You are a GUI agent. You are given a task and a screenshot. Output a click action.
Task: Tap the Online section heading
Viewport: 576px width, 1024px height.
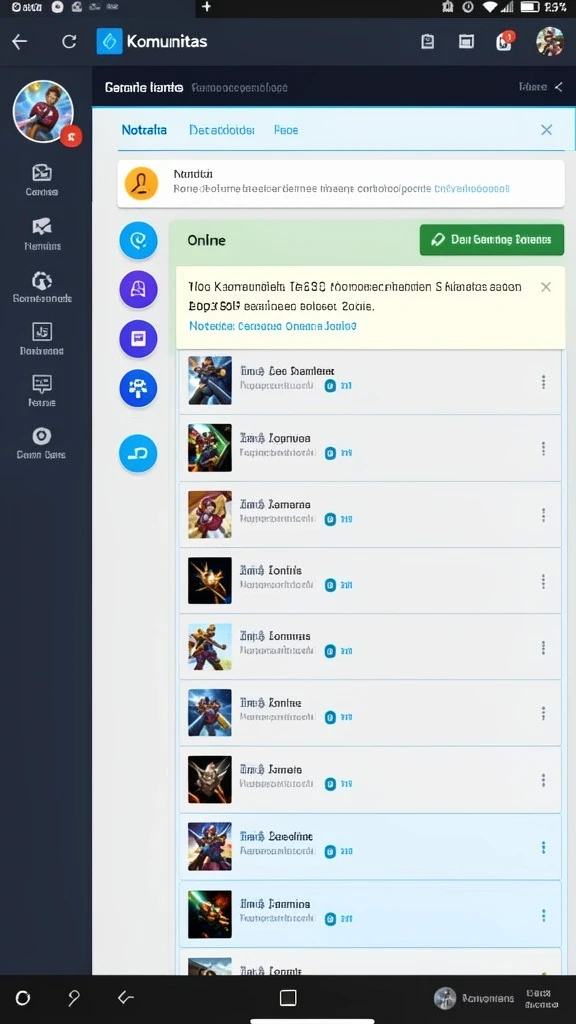(206, 240)
